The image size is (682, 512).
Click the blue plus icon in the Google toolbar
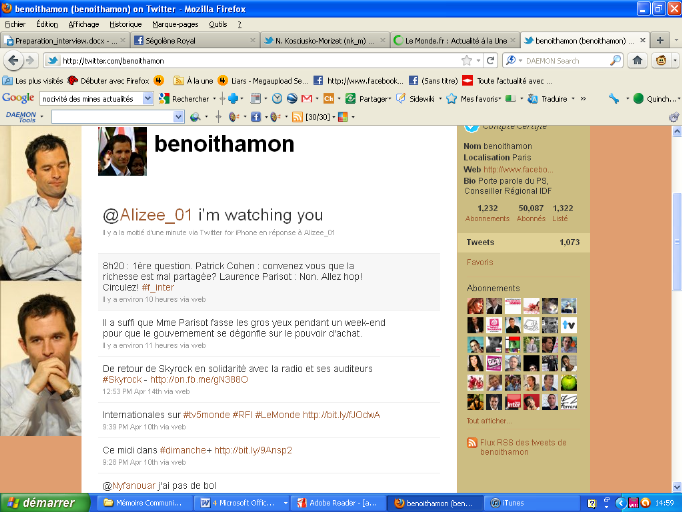coord(233,99)
